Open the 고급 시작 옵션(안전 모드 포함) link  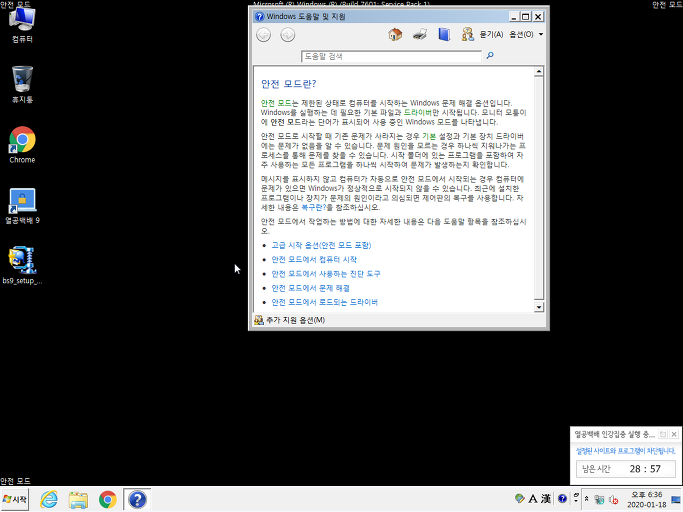coord(321,245)
